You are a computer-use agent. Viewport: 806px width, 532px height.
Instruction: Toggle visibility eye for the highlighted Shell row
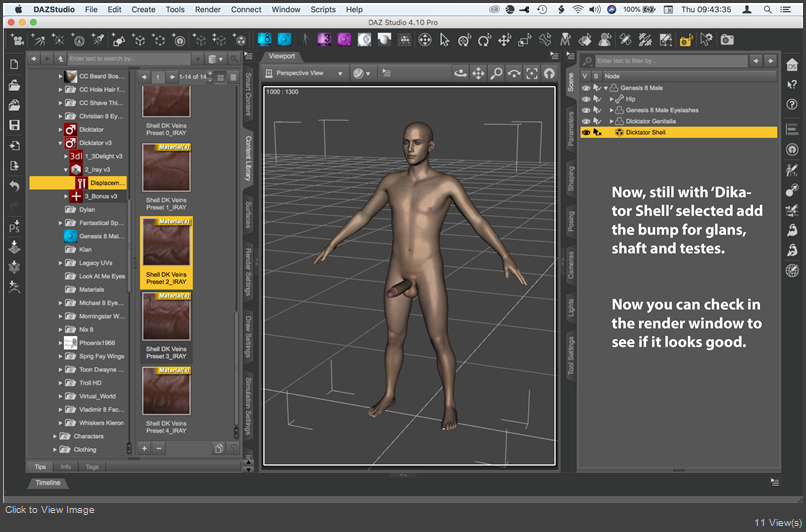coord(585,133)
